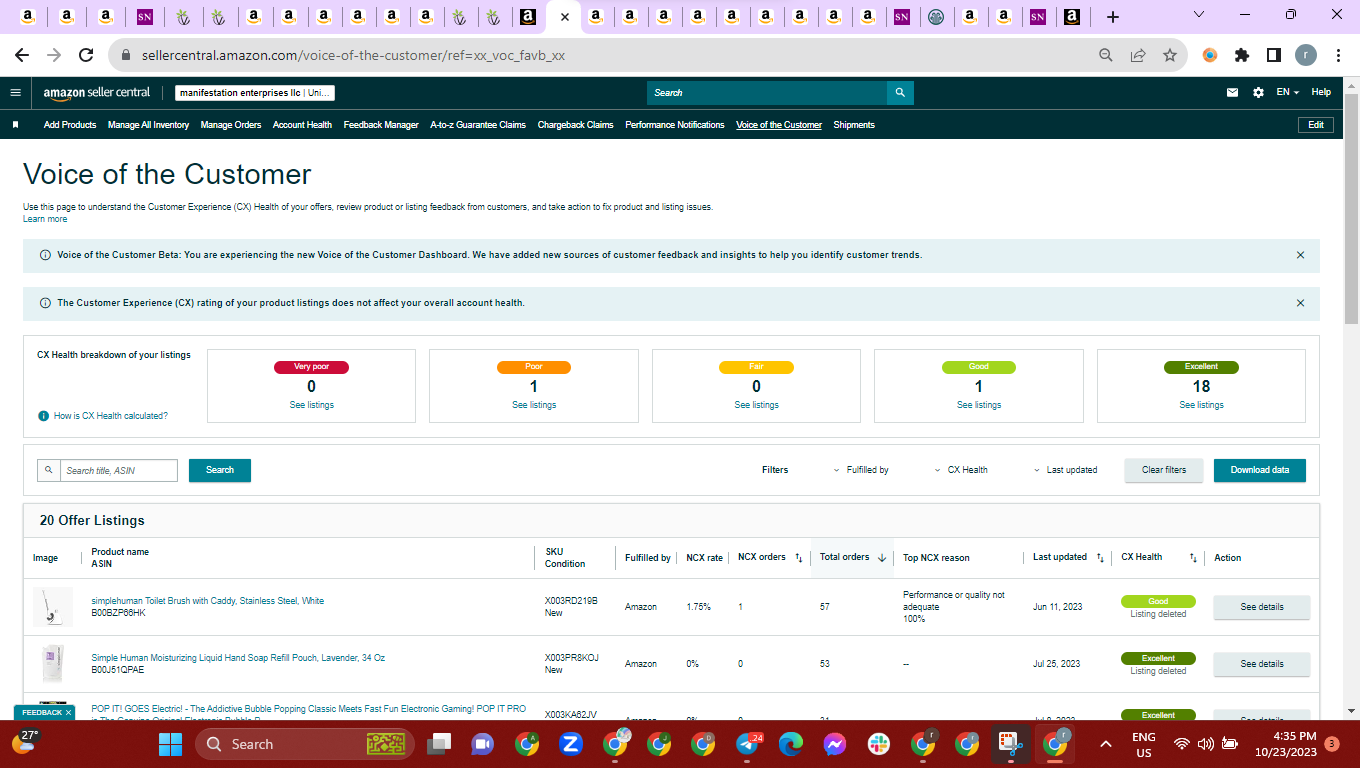Click the magnifier button beside the header search

pyautogui.click(x=900, y=93)
